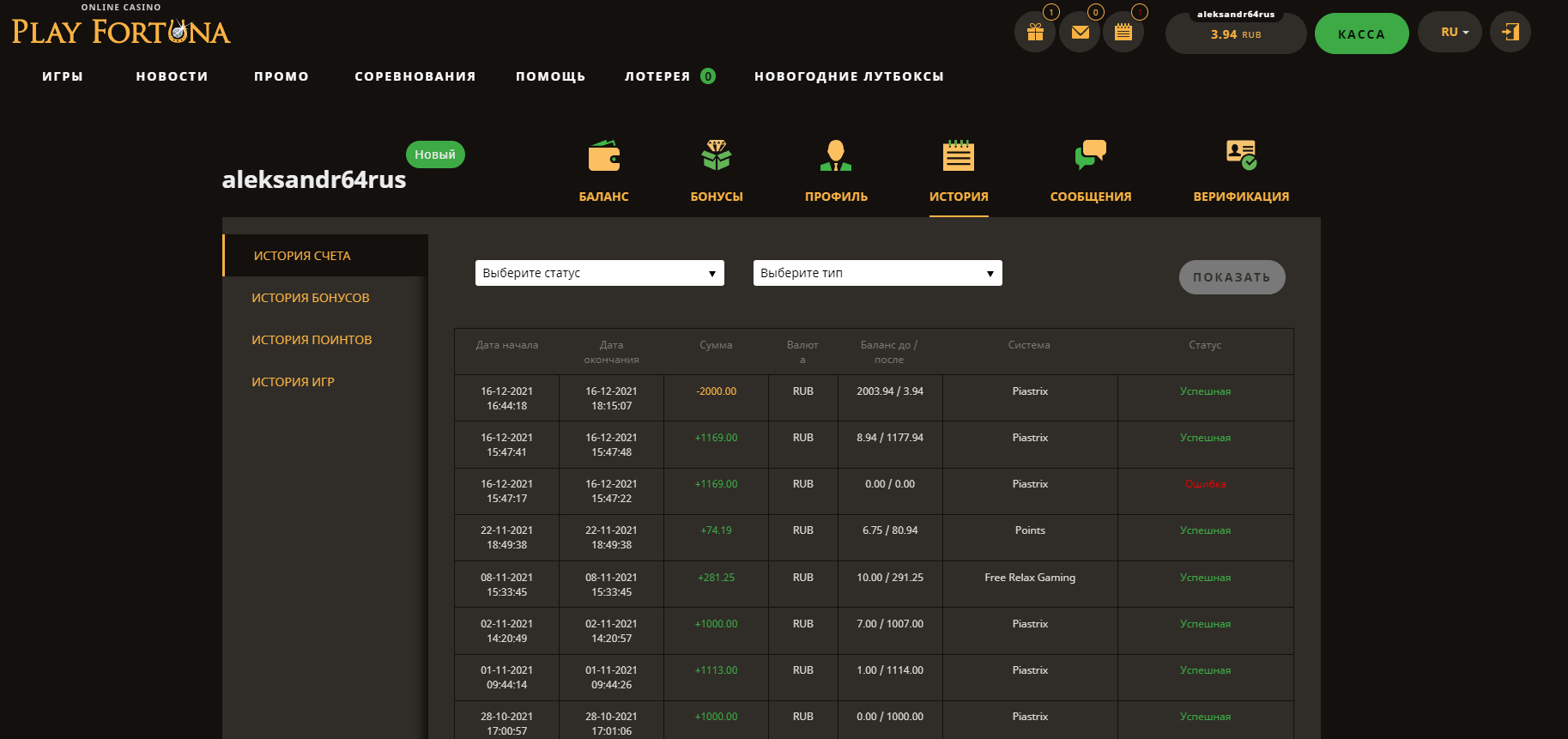Select История игр in the sidebar
This screenshot has width=1568, height=739.
(x=293, y=382)
